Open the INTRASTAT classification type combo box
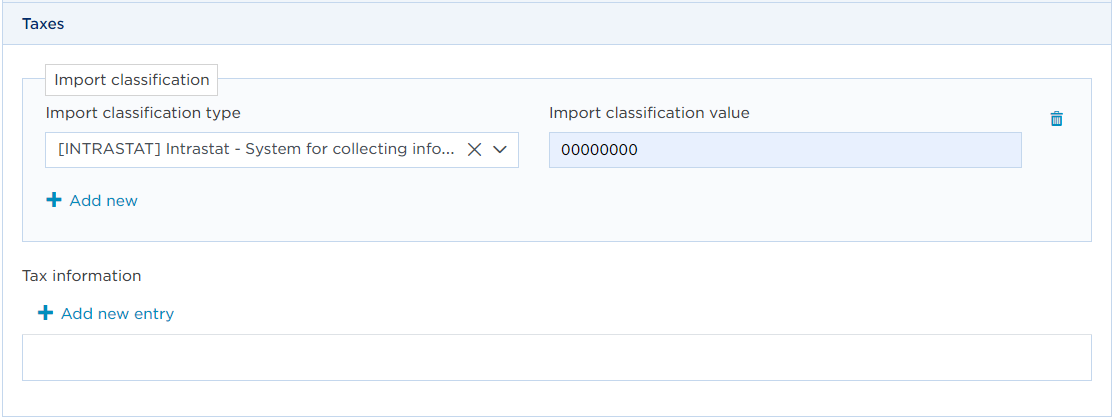 click(282, 149)
